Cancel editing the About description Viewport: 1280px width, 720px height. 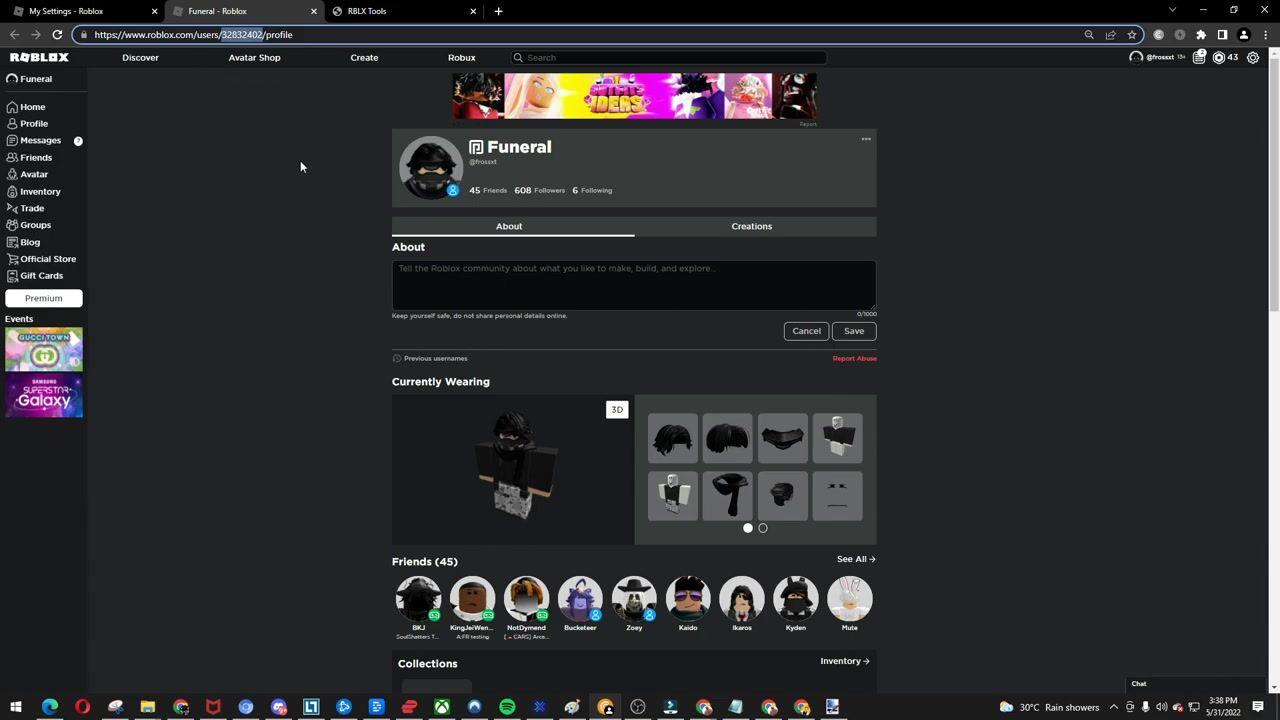[806, 331]
